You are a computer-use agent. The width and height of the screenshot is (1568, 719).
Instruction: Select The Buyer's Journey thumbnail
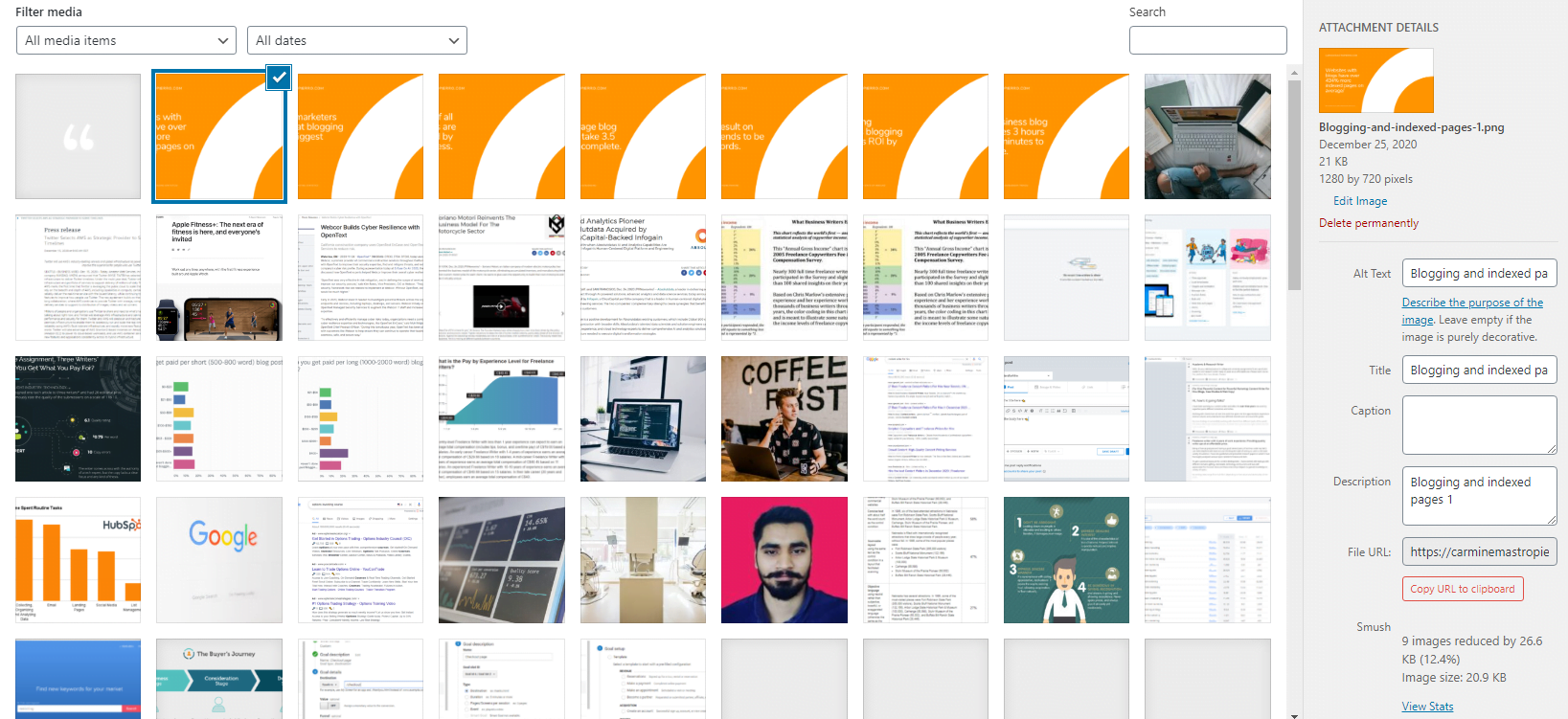click(219, 679)
